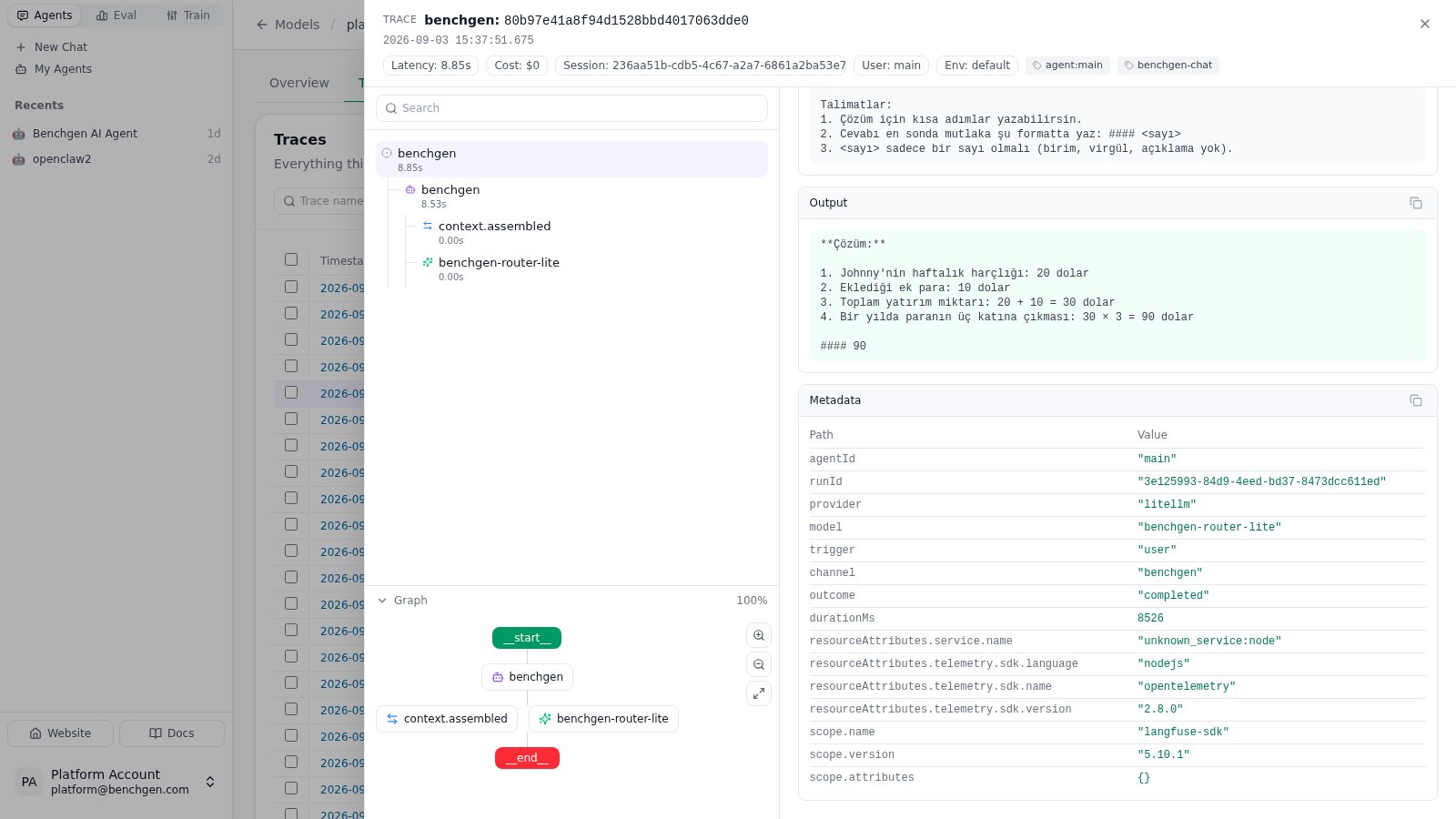Click the durationMs value 8526

pos(1150,619)
